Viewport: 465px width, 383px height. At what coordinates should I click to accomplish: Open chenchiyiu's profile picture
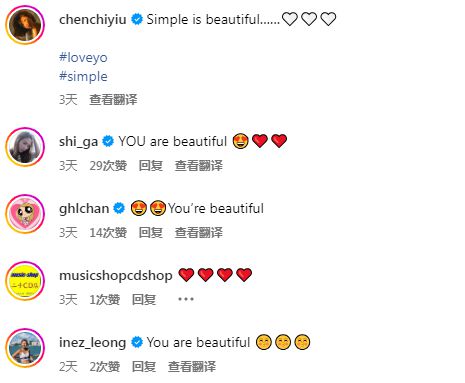25,25
